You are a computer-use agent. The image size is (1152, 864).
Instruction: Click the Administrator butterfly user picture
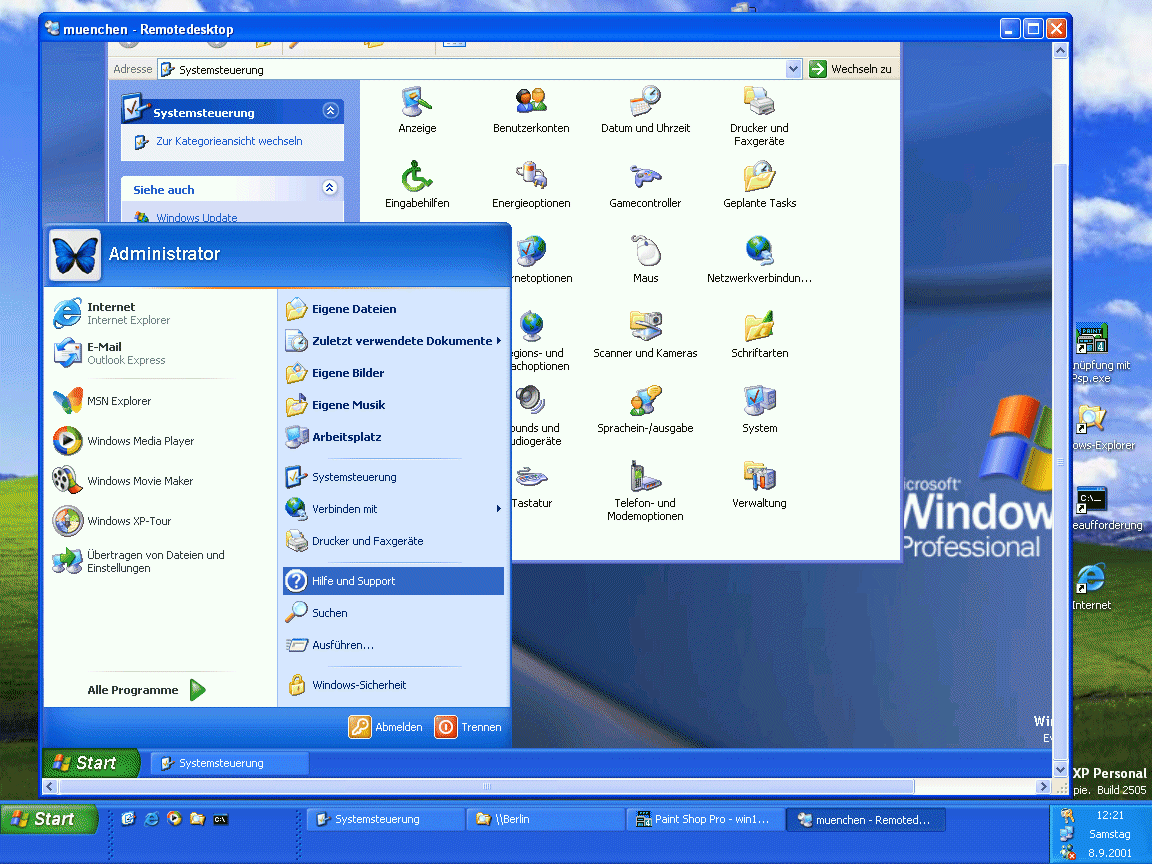click(75, 255)
